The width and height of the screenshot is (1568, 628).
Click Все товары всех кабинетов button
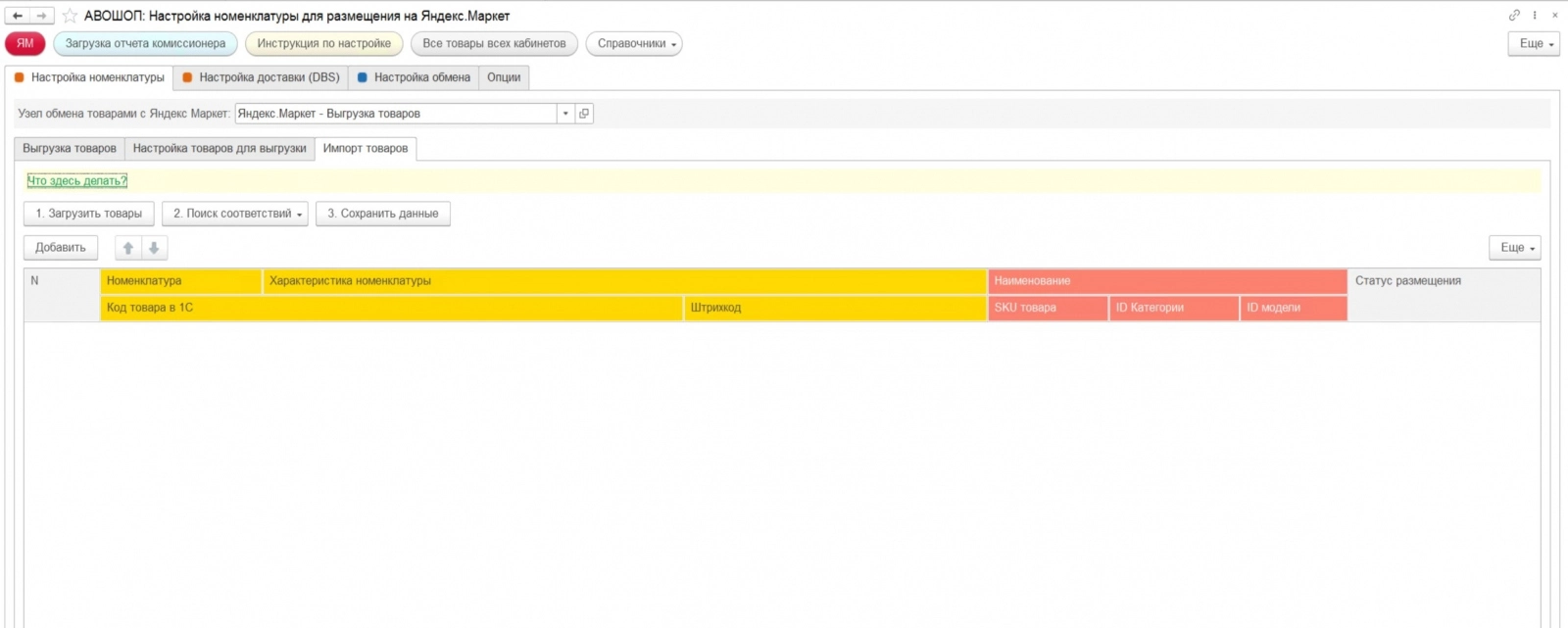[x=494, y=43]
